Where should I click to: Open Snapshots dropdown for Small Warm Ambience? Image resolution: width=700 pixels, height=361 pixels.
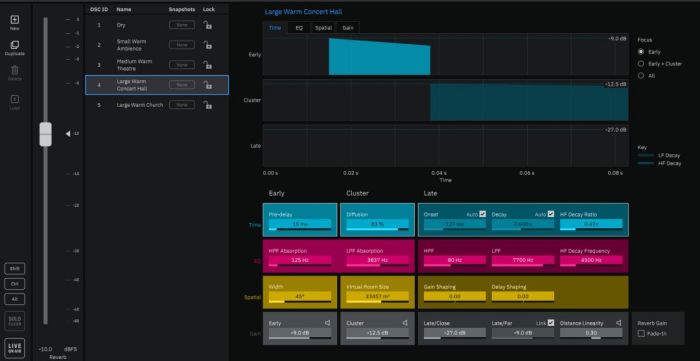182,45
